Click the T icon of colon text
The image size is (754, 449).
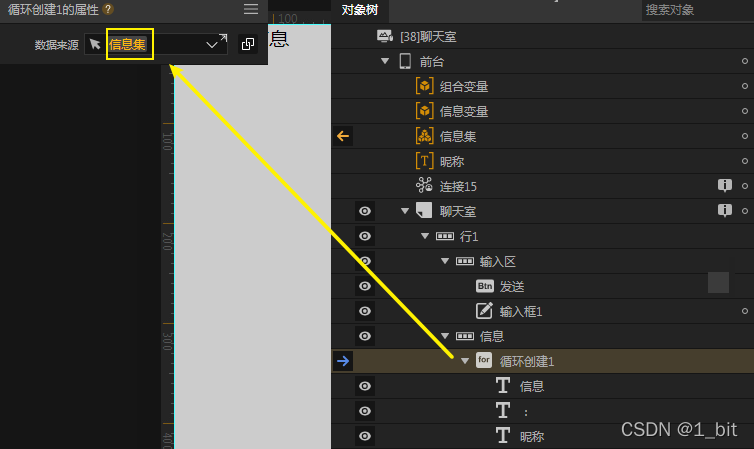coord(503,411)
